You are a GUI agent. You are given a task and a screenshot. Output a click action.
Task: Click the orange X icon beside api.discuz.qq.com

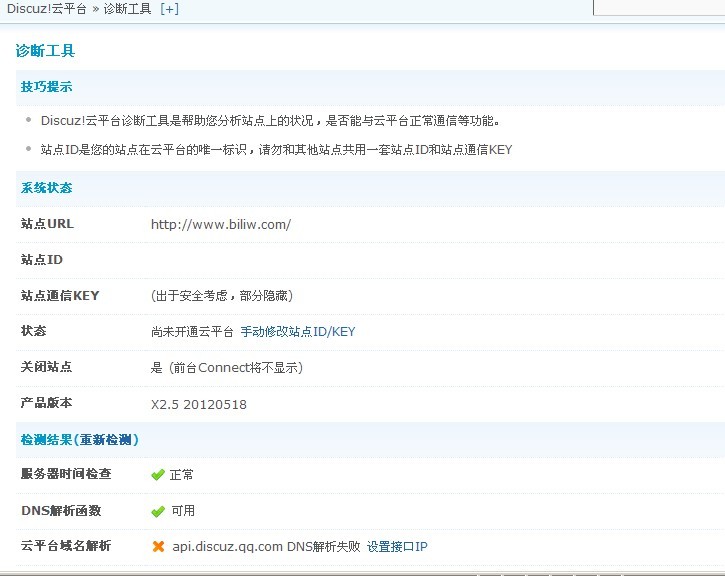(x=158, y=546)
